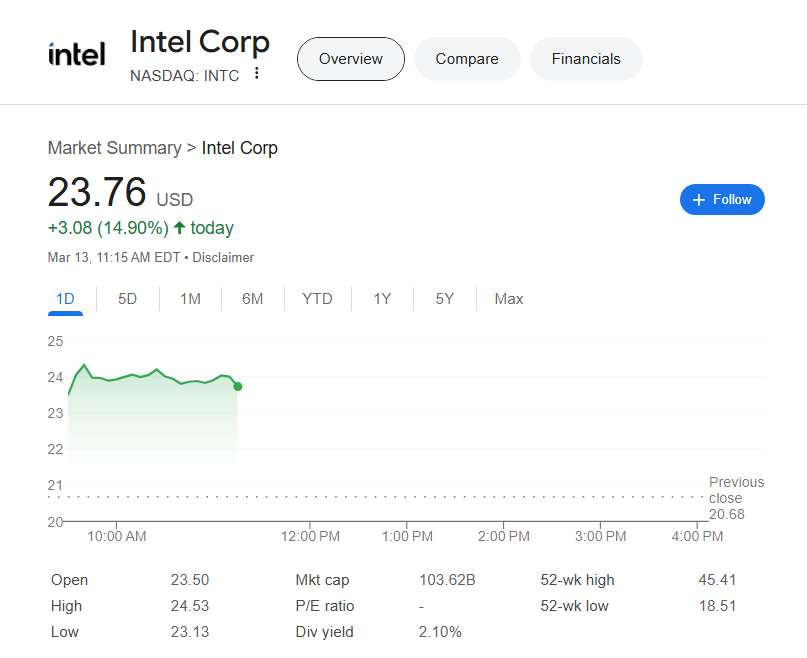Select the 1D chart range
The image size is (807, 658).
coord(65,299)
